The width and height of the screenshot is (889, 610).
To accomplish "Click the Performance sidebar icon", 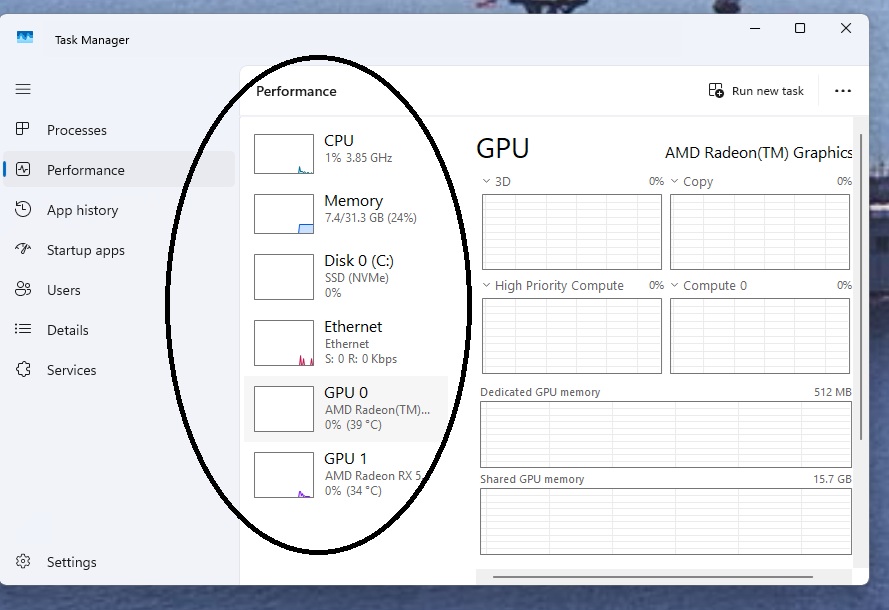I will coord(23,170).
